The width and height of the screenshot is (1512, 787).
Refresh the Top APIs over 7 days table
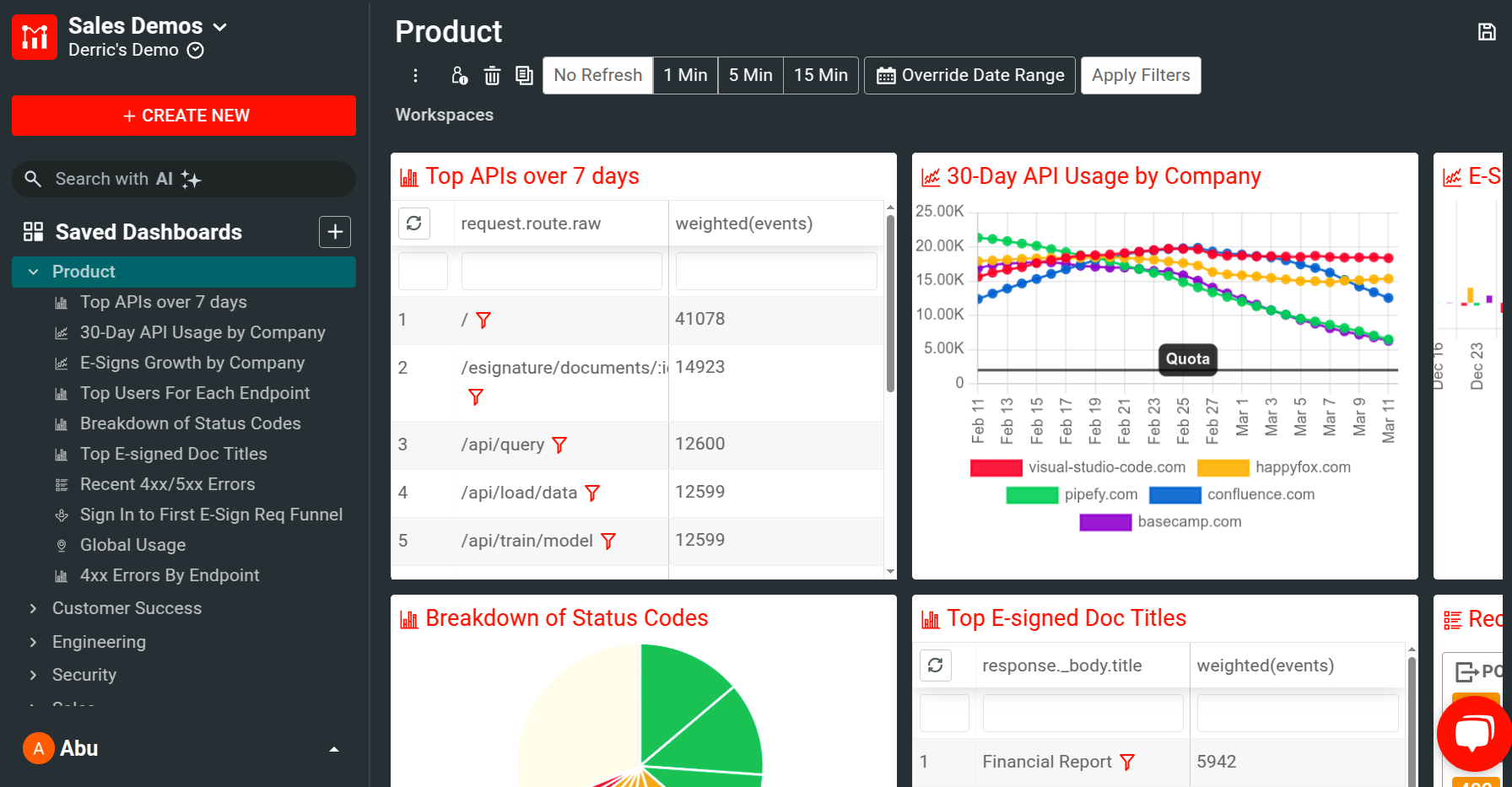coord(414,223)
